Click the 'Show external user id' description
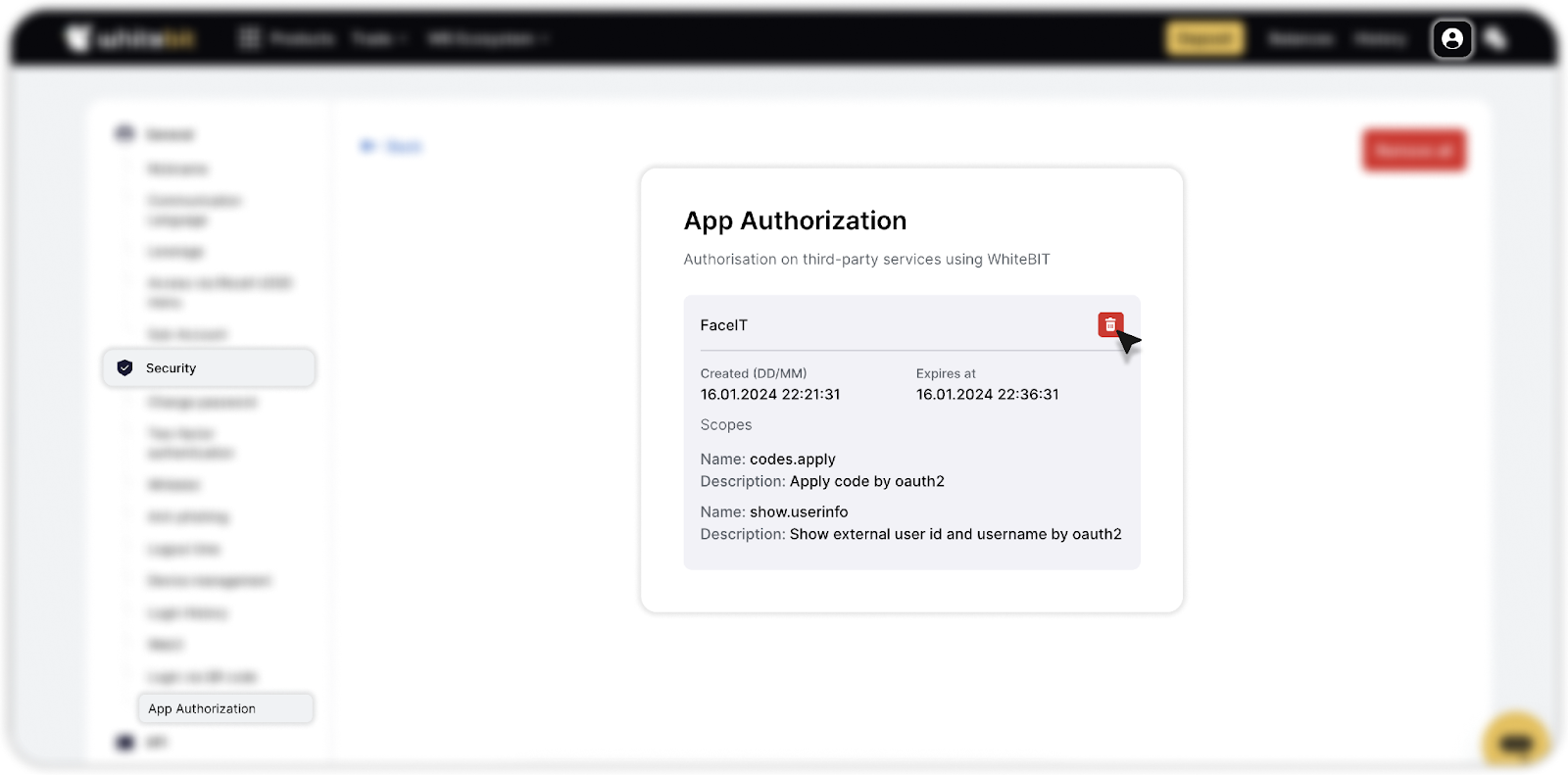Image resolution: width=1568 pixels, height=775 pixels. tap(955, 534)
